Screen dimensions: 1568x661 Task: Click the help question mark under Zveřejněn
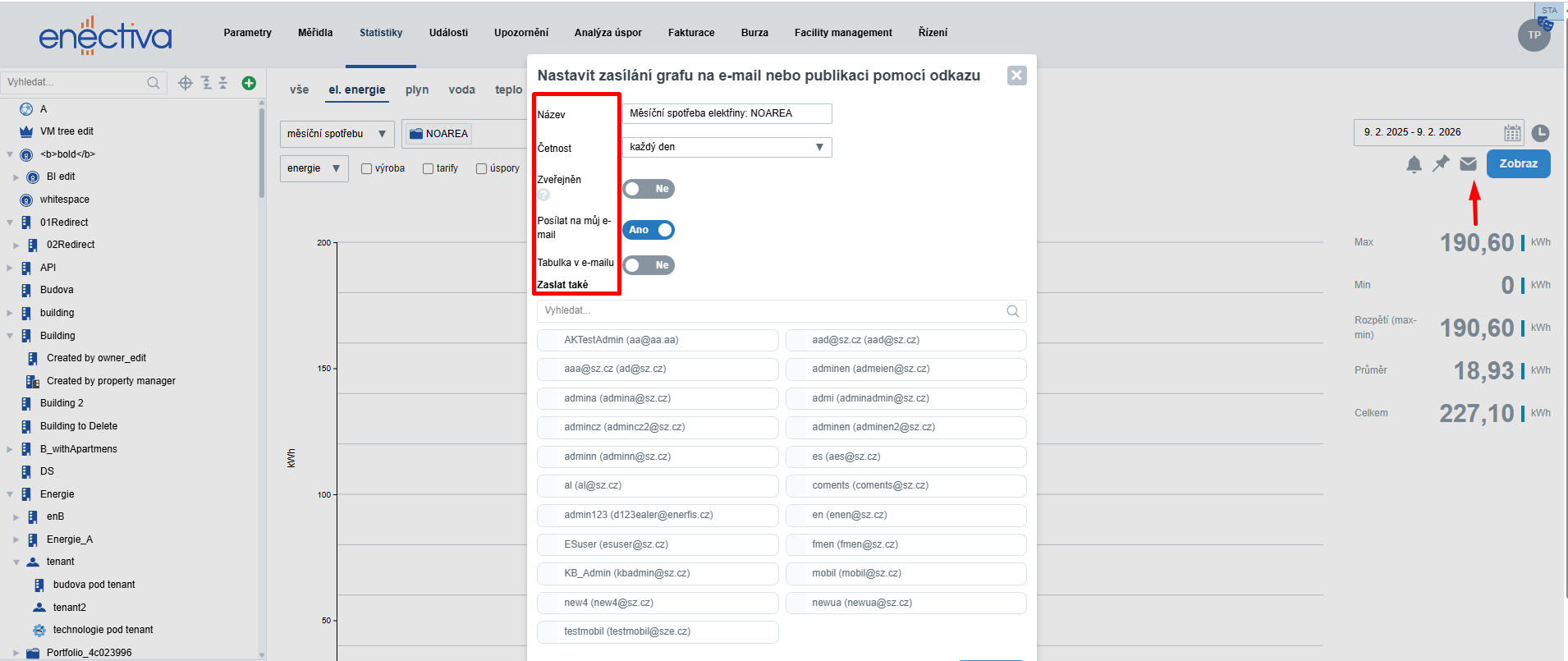[x=543, y=195]
